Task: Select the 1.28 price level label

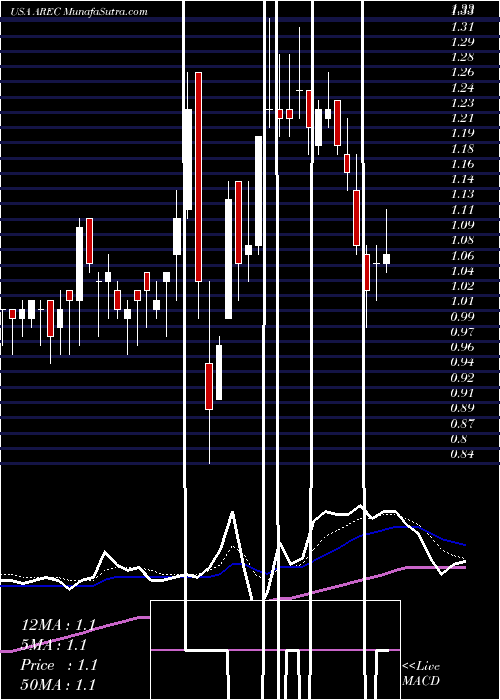Action: (462, 57)
